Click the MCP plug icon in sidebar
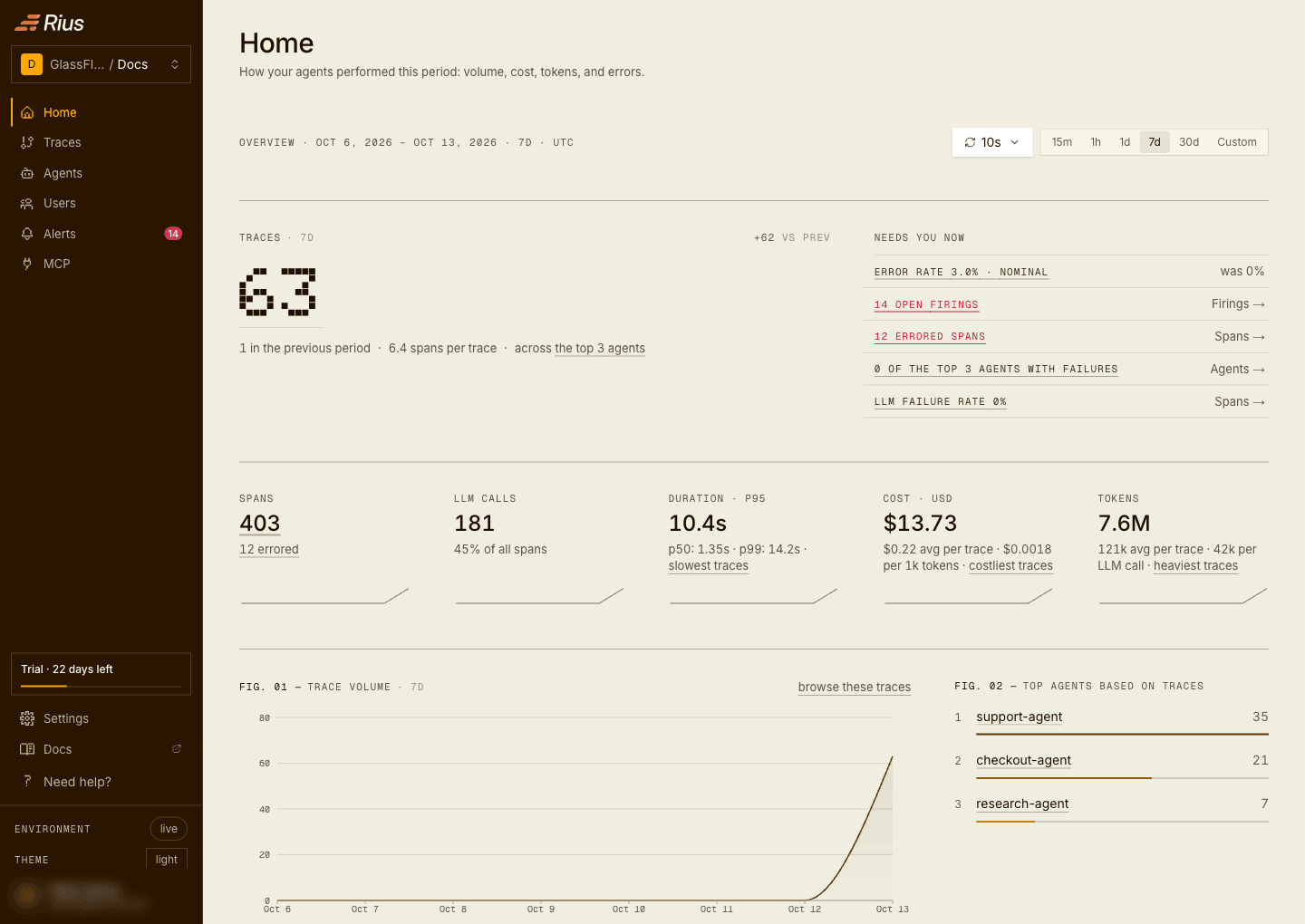The height and width of the screenshot is (924, 1305). (27, 264)
